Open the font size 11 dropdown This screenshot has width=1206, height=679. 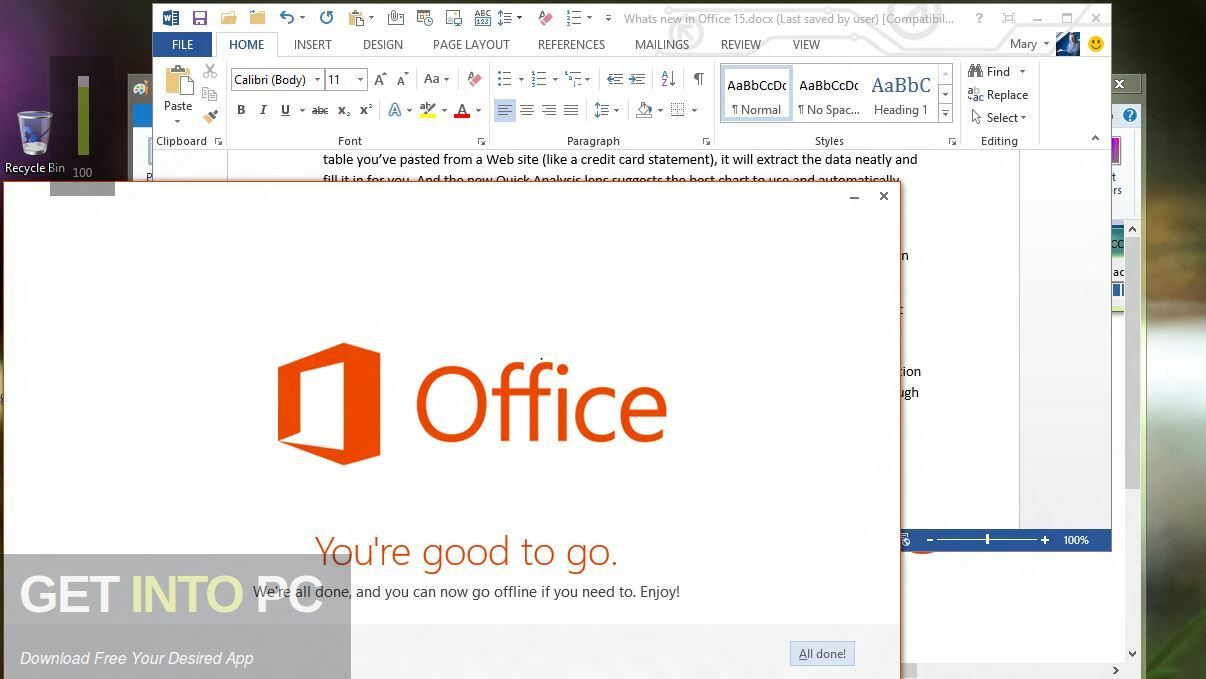(361, 79)
